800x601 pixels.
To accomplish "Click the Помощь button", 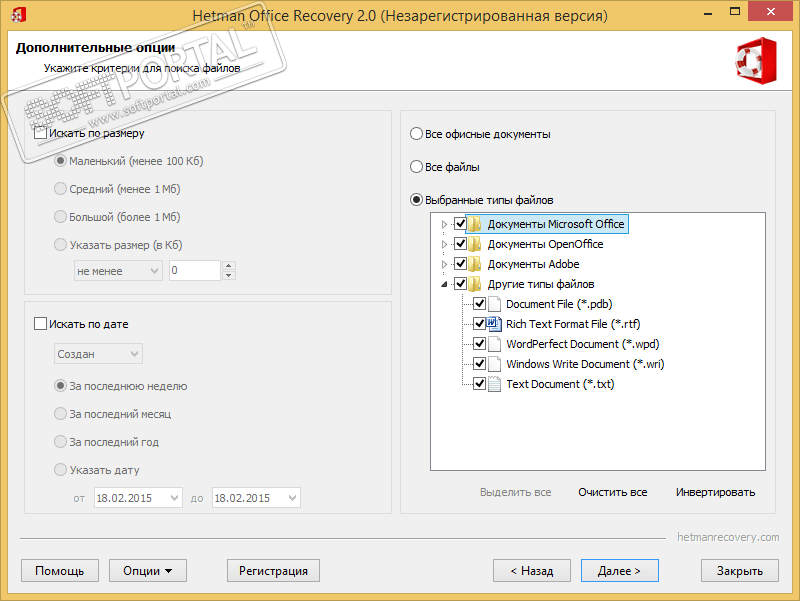I will coord(60,570).
